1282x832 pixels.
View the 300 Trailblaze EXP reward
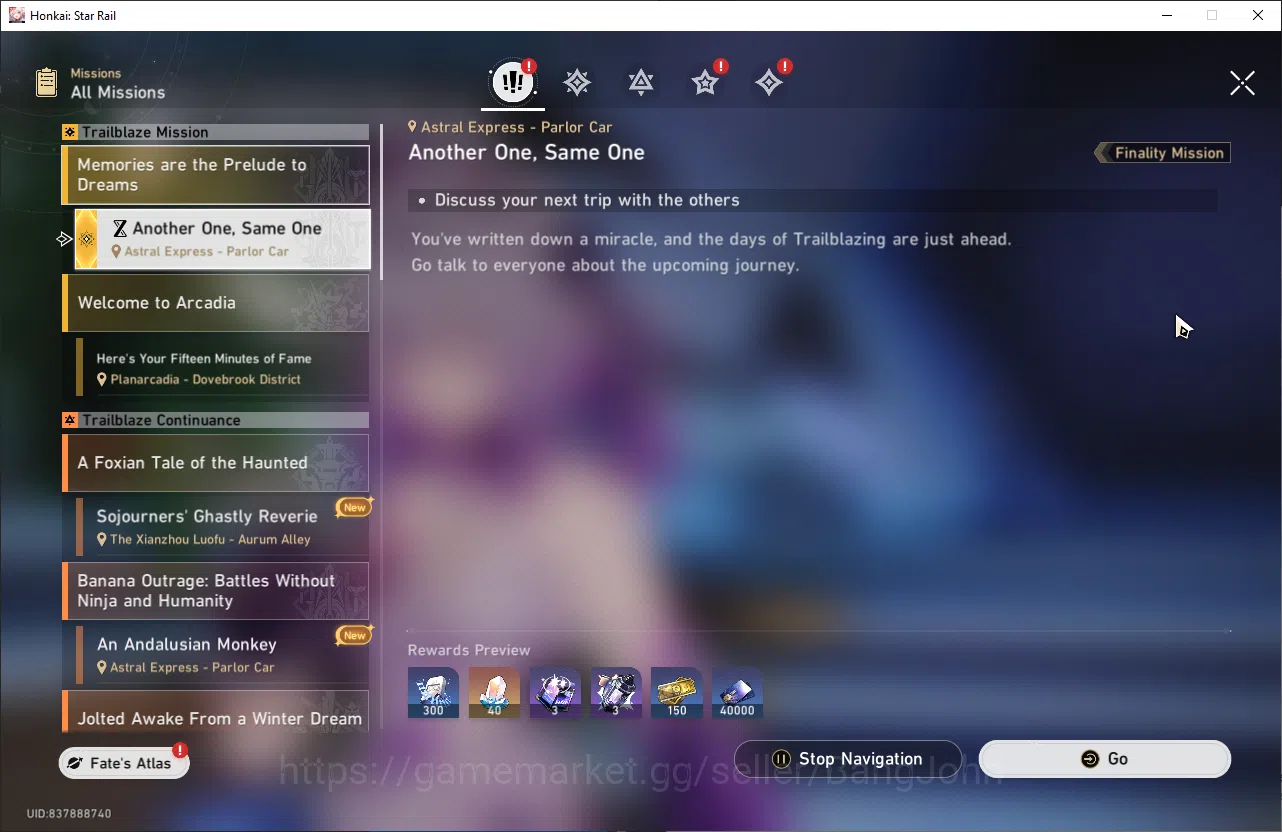433,693
